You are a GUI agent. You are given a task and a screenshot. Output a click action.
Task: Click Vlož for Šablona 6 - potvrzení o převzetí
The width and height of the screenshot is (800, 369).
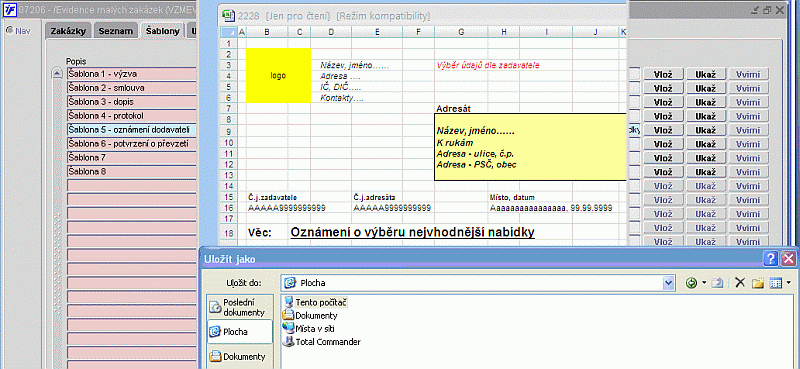click(663, 144)
